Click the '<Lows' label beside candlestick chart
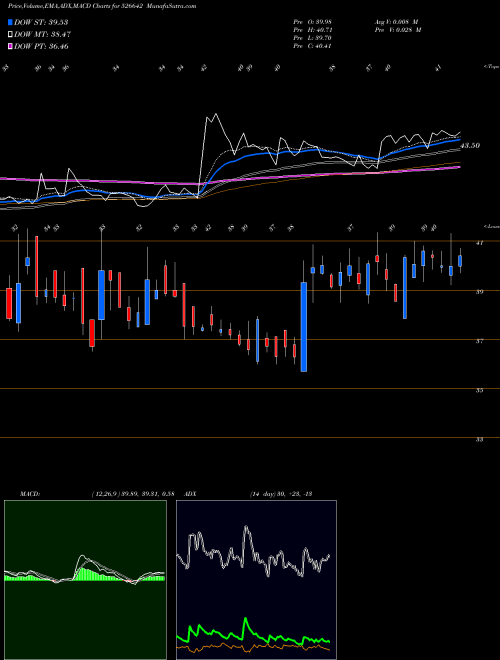 [x=491, y=226]
